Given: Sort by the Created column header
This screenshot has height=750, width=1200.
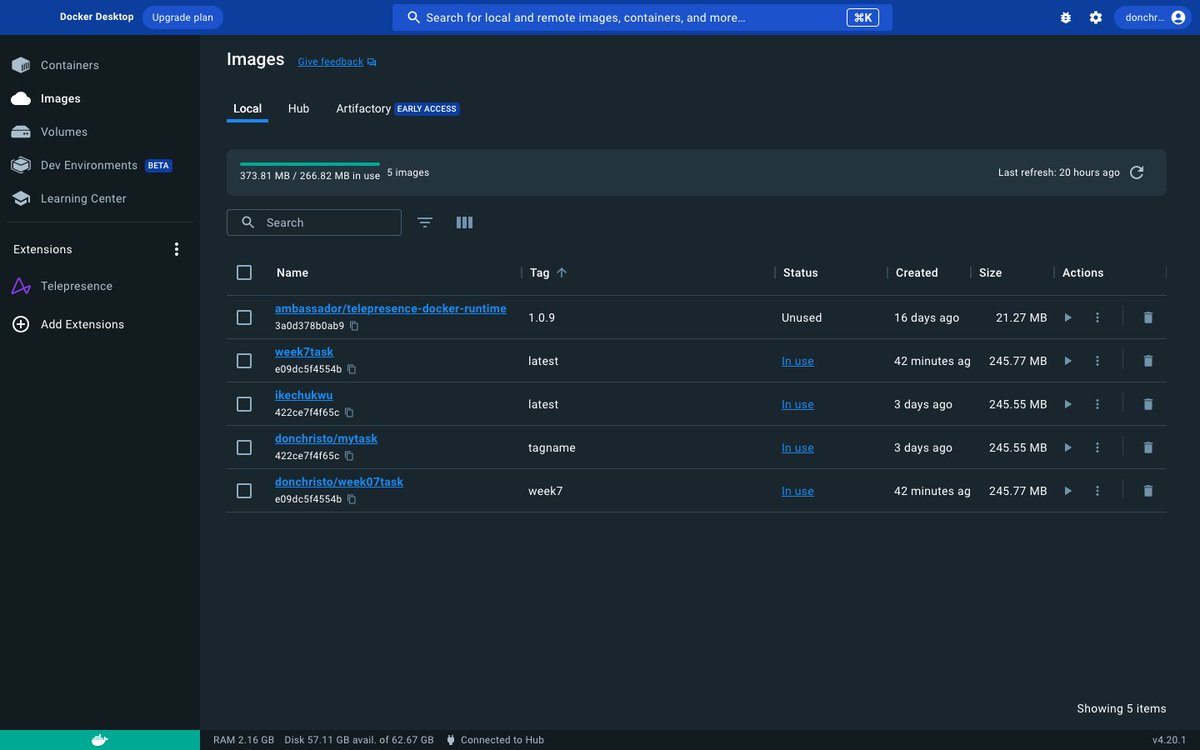Looking at the screenshot, I should [917, 272].
